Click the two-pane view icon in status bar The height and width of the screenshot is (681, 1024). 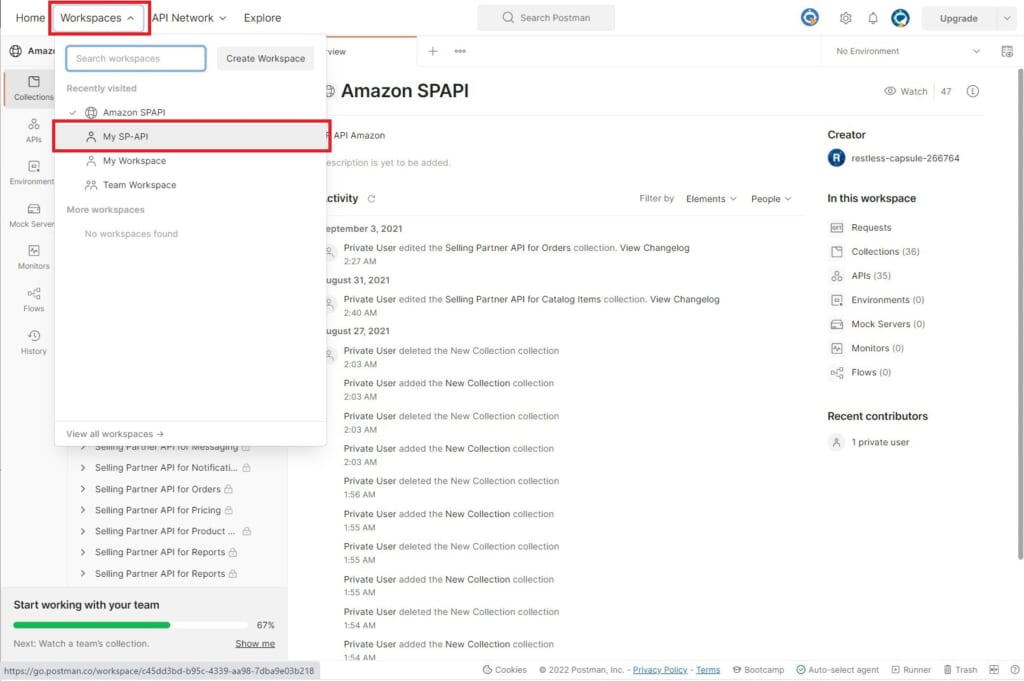coord(994,670)
